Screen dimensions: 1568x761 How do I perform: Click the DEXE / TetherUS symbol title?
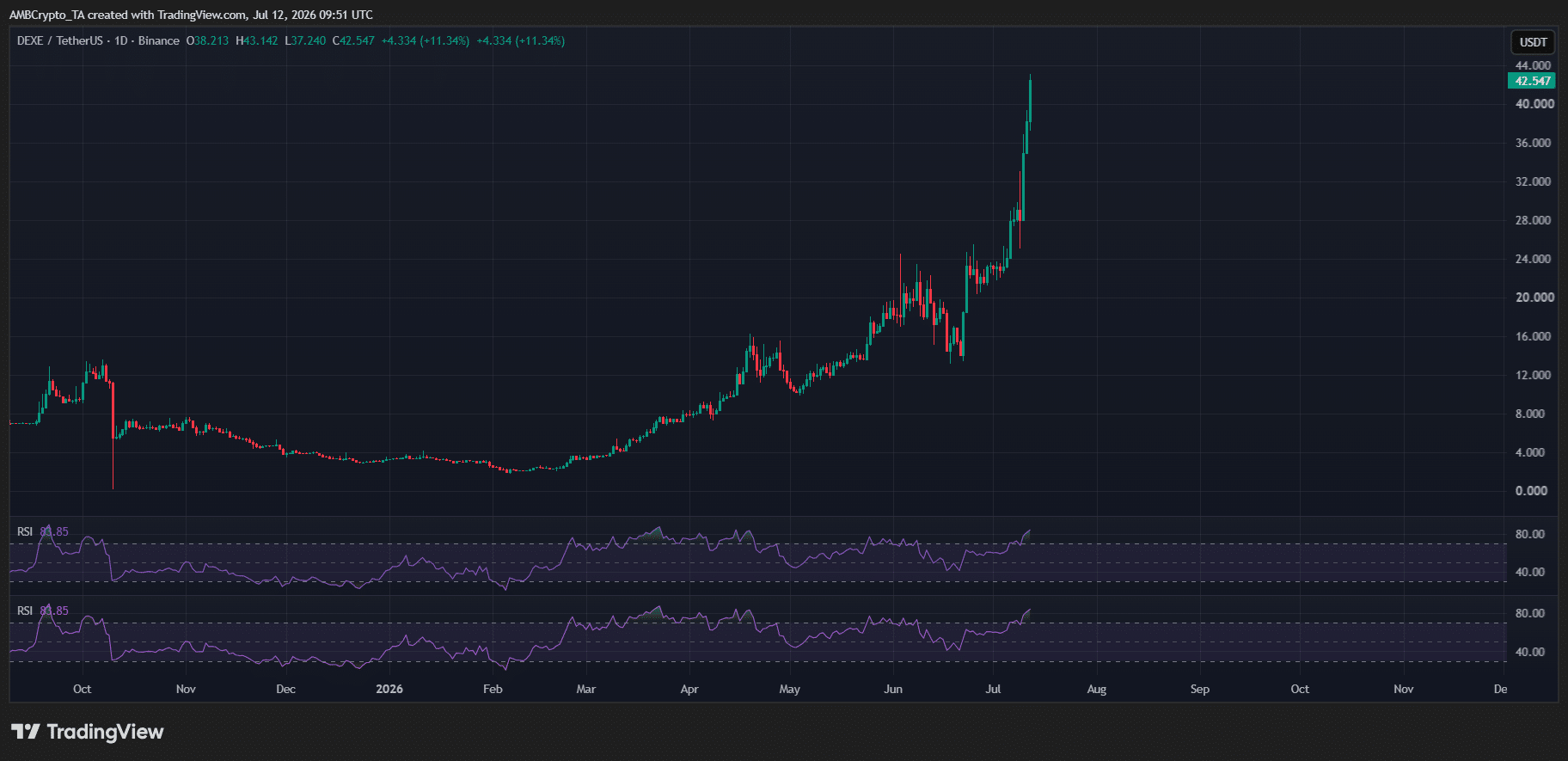click(x=59, y=40)
